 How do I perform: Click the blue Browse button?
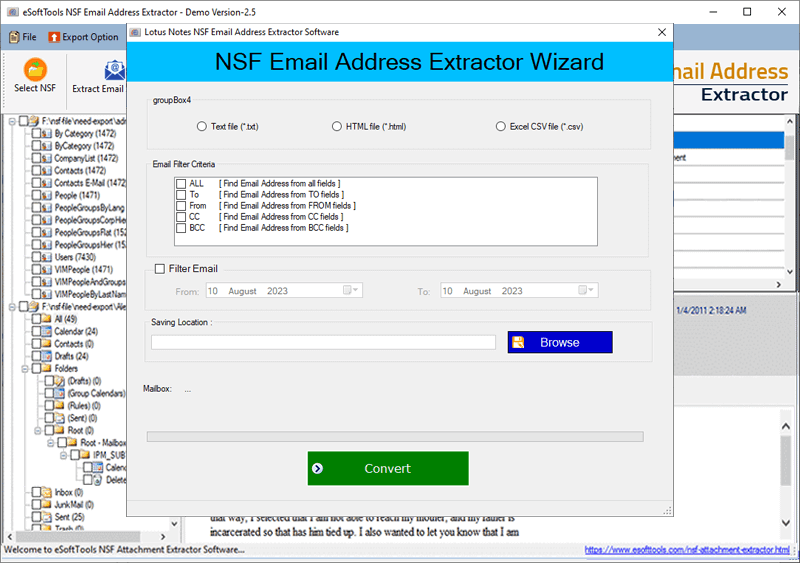pos(560,342)
